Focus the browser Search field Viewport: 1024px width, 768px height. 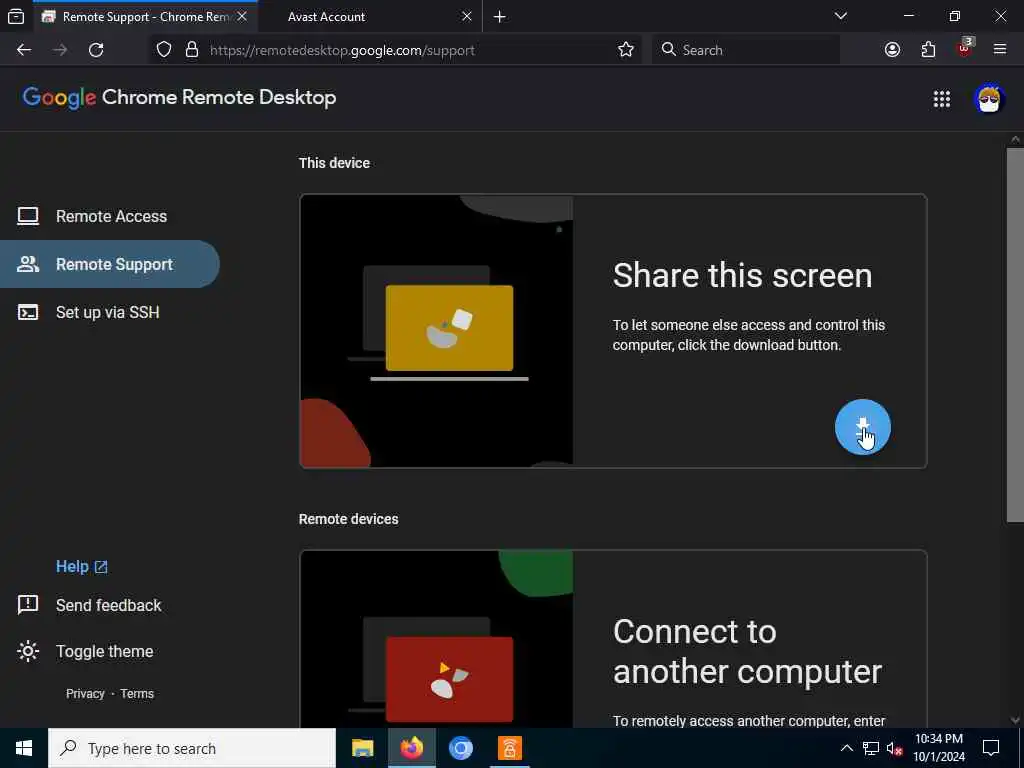pyautogui.click(x=746, y=50)
